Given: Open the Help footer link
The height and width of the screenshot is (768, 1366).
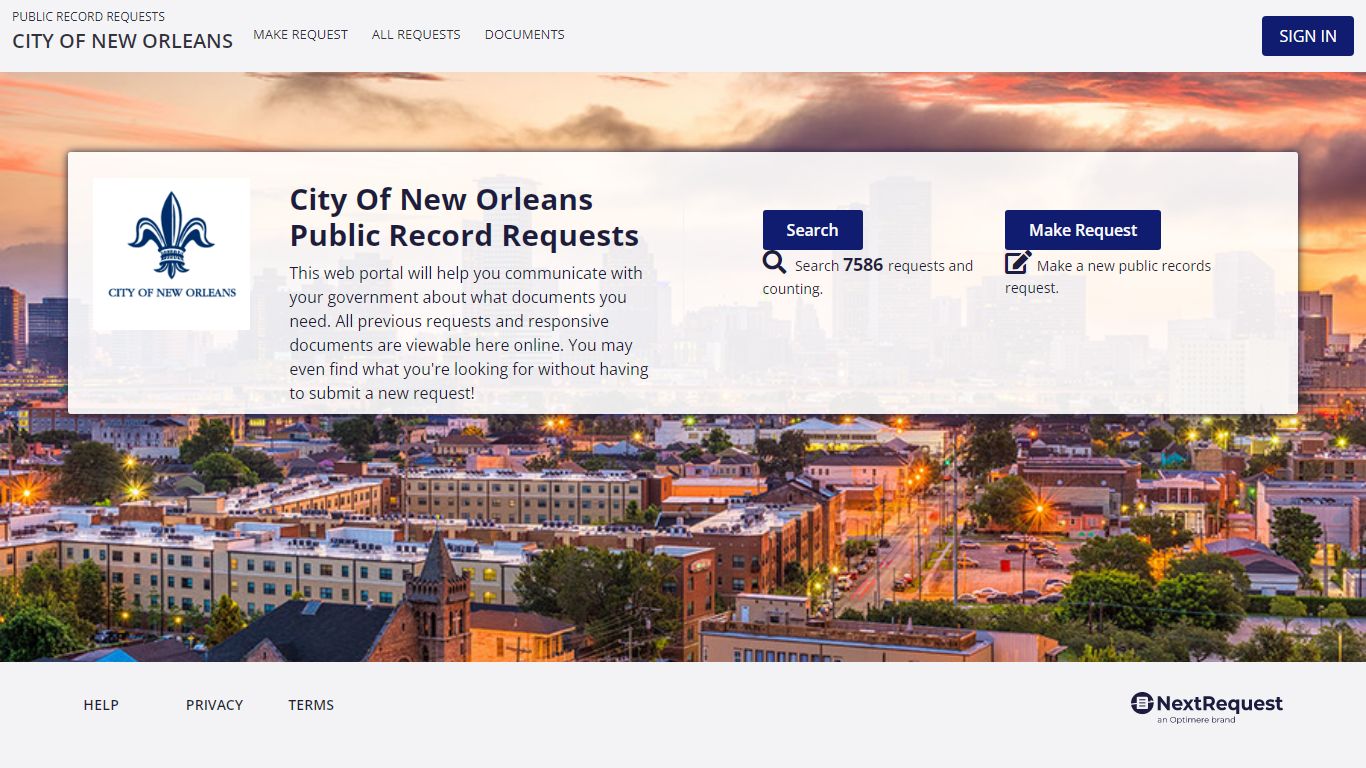Looking at the screenshot, I should click(x=101, y=705).
